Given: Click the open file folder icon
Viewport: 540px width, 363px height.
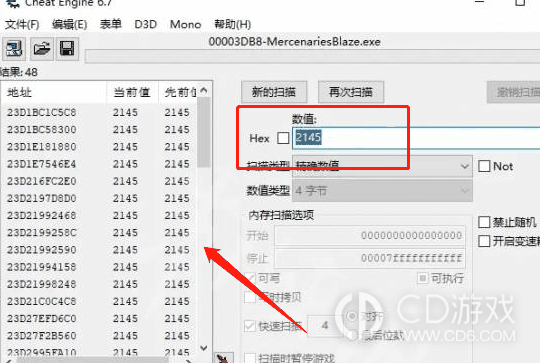Looking at the screenshot, I should pos(42,49).
